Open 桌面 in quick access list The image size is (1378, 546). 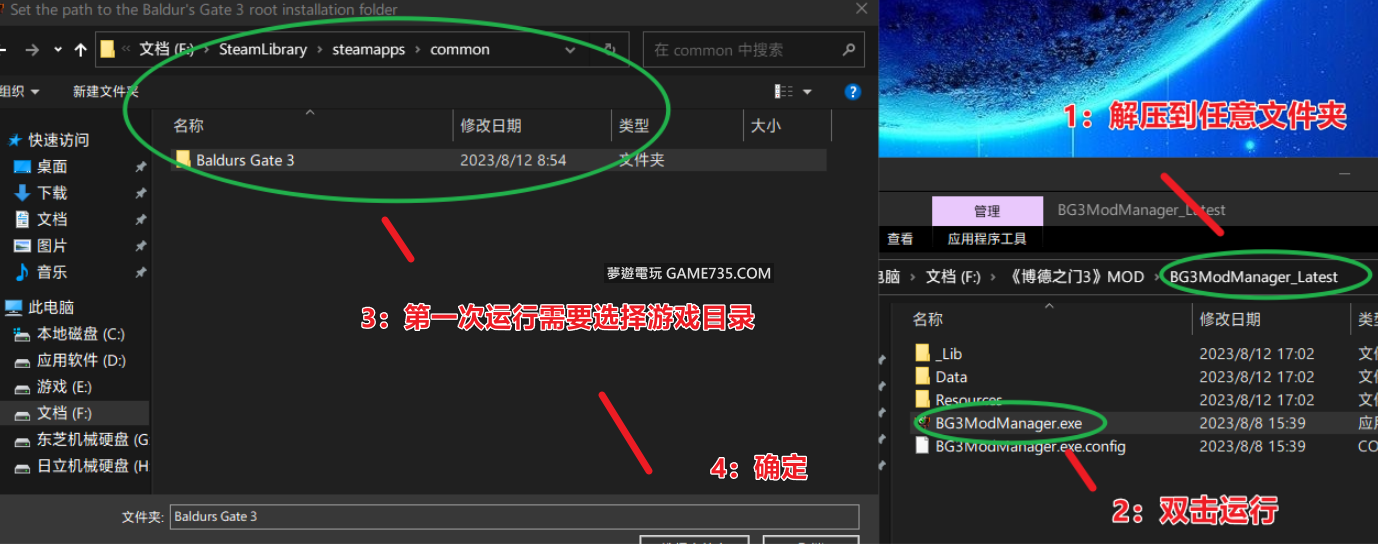pos(52,167)
